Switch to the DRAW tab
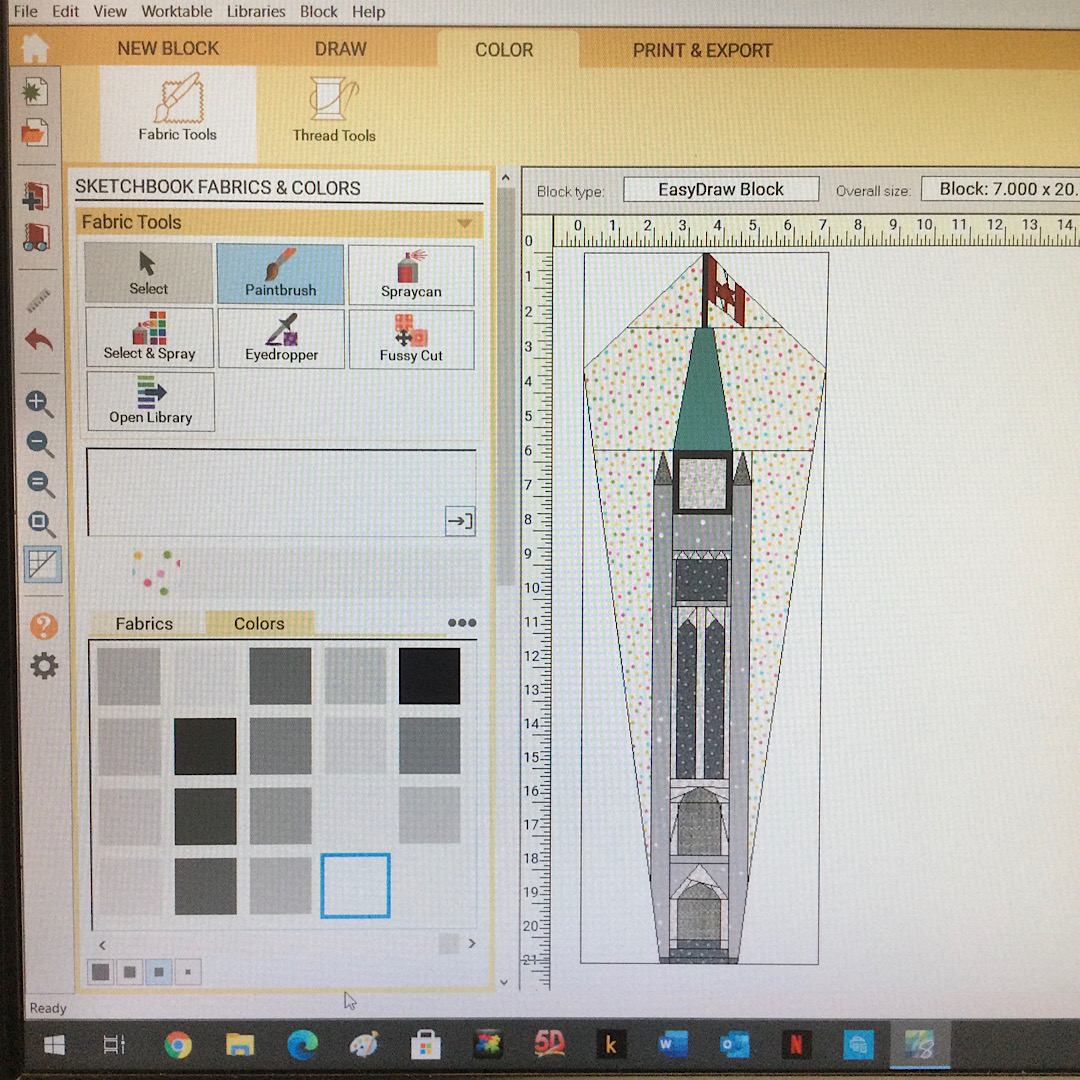The image size is (1080, 1080). coord(340,49)
